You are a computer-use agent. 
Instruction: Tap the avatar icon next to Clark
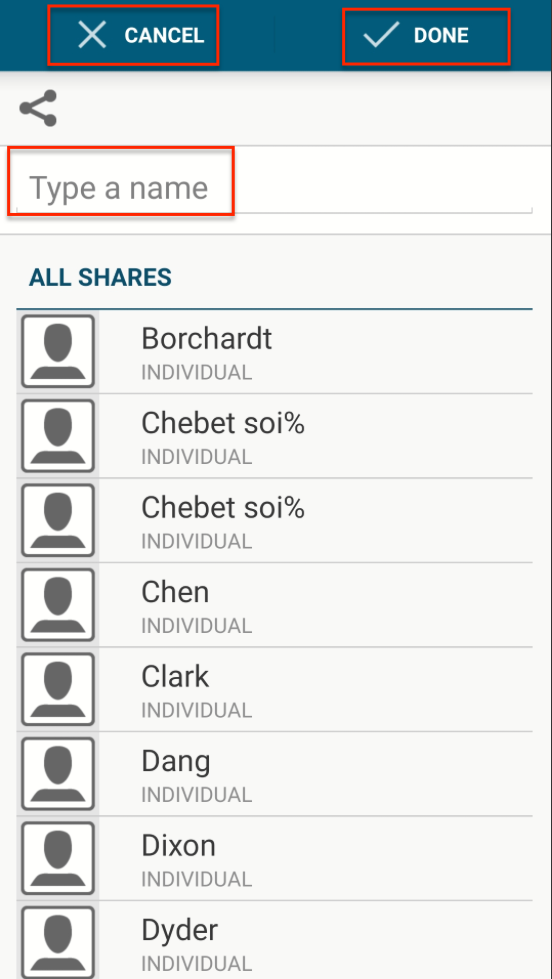58,689
